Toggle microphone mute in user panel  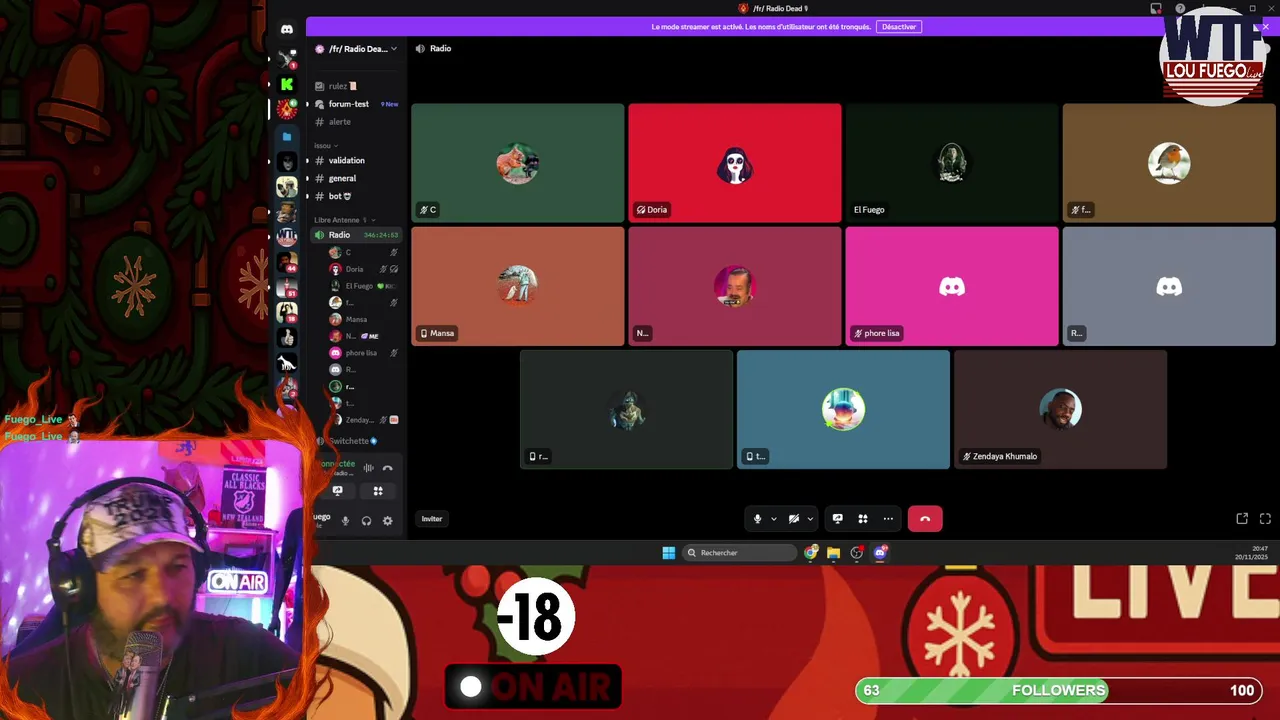(x=346, y=520)
